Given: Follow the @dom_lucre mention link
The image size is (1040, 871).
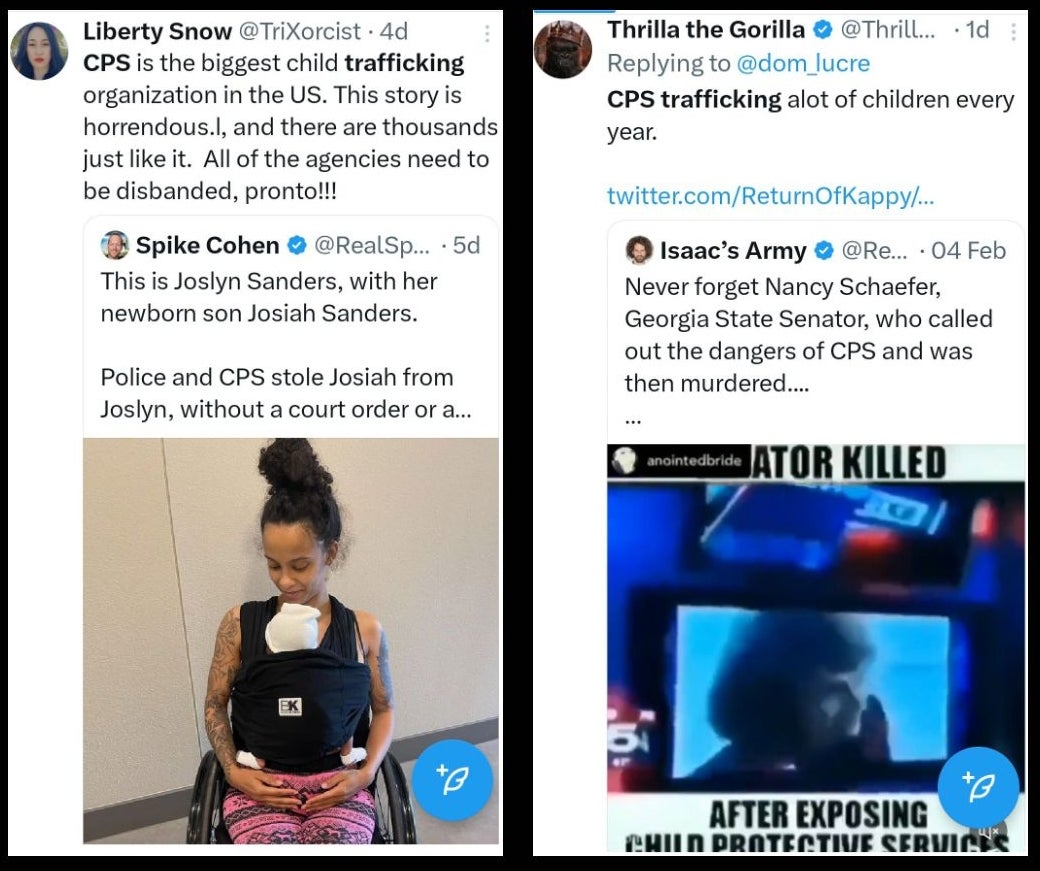Looking at the screenshot, I should click(x=803, y=63).
